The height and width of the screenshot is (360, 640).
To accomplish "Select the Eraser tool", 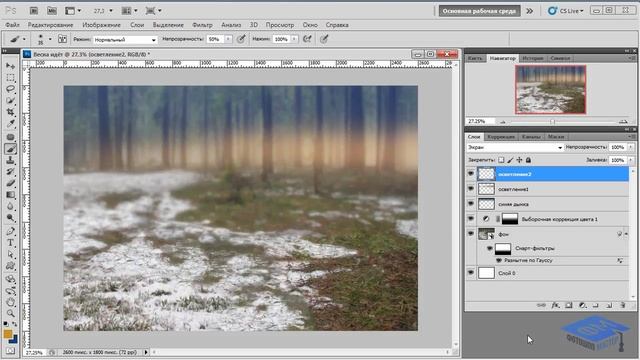I will pyautogui.click(x=11, y=183).
